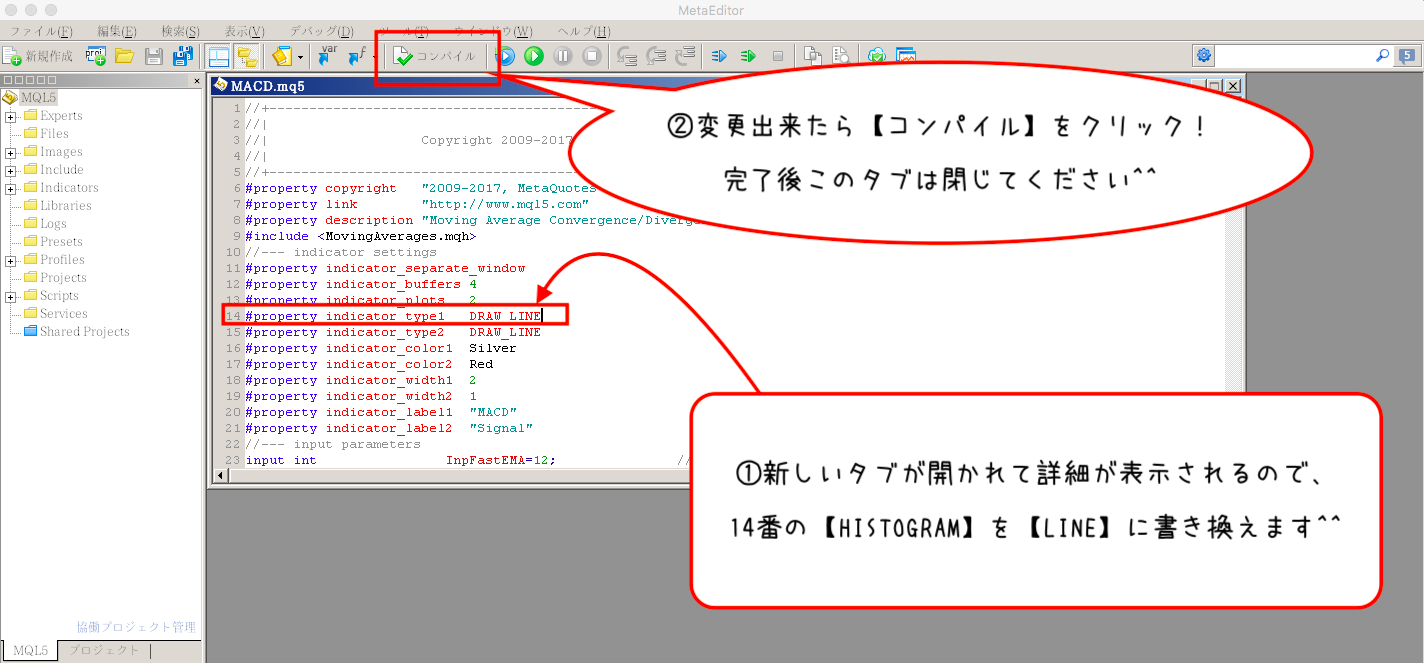
Task: Toggle the Toolbox folder-tree view button
Action: pos(246,57)
